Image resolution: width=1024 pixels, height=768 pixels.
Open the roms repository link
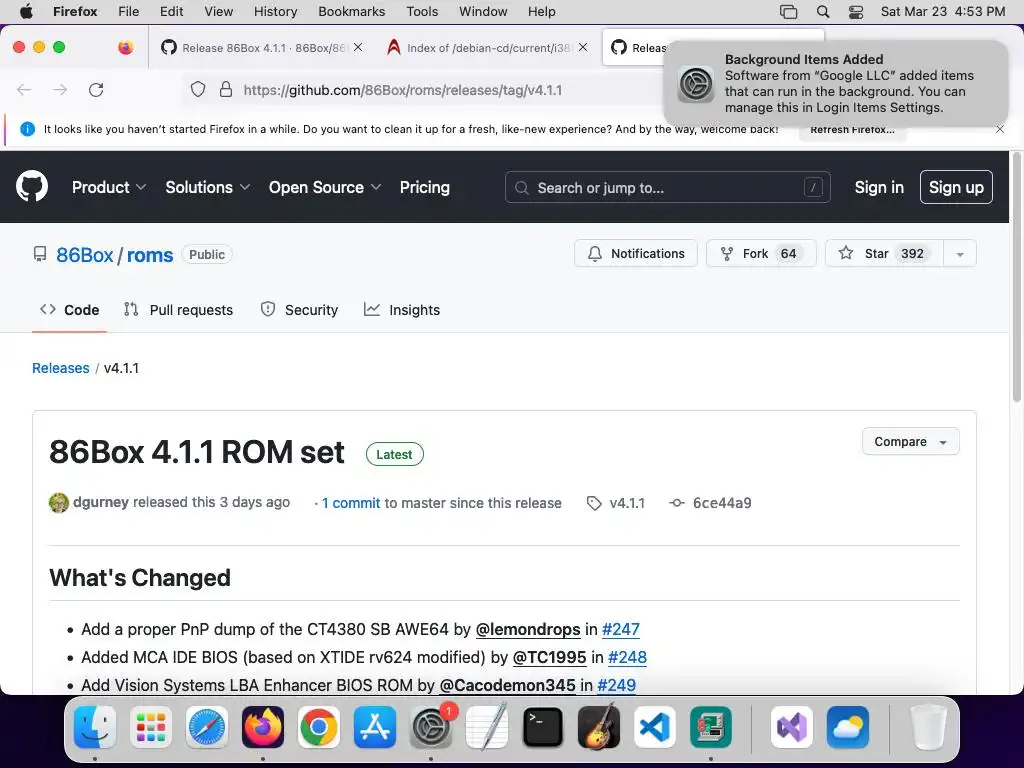(150, 255)
